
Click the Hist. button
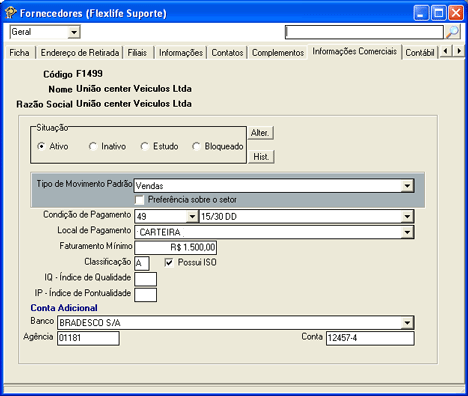tap(261, 157)
